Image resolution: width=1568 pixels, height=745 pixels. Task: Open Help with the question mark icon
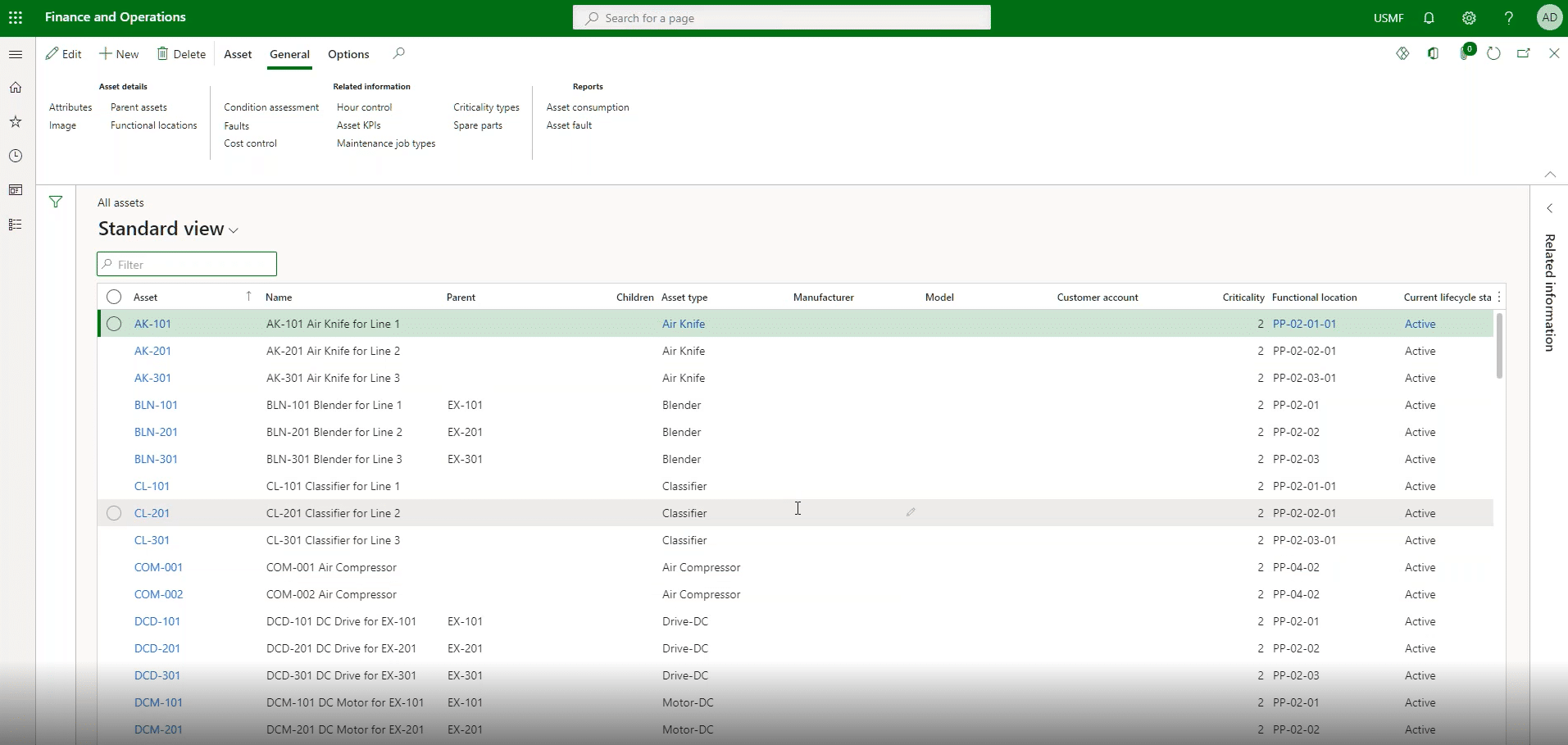(1509, 18)
